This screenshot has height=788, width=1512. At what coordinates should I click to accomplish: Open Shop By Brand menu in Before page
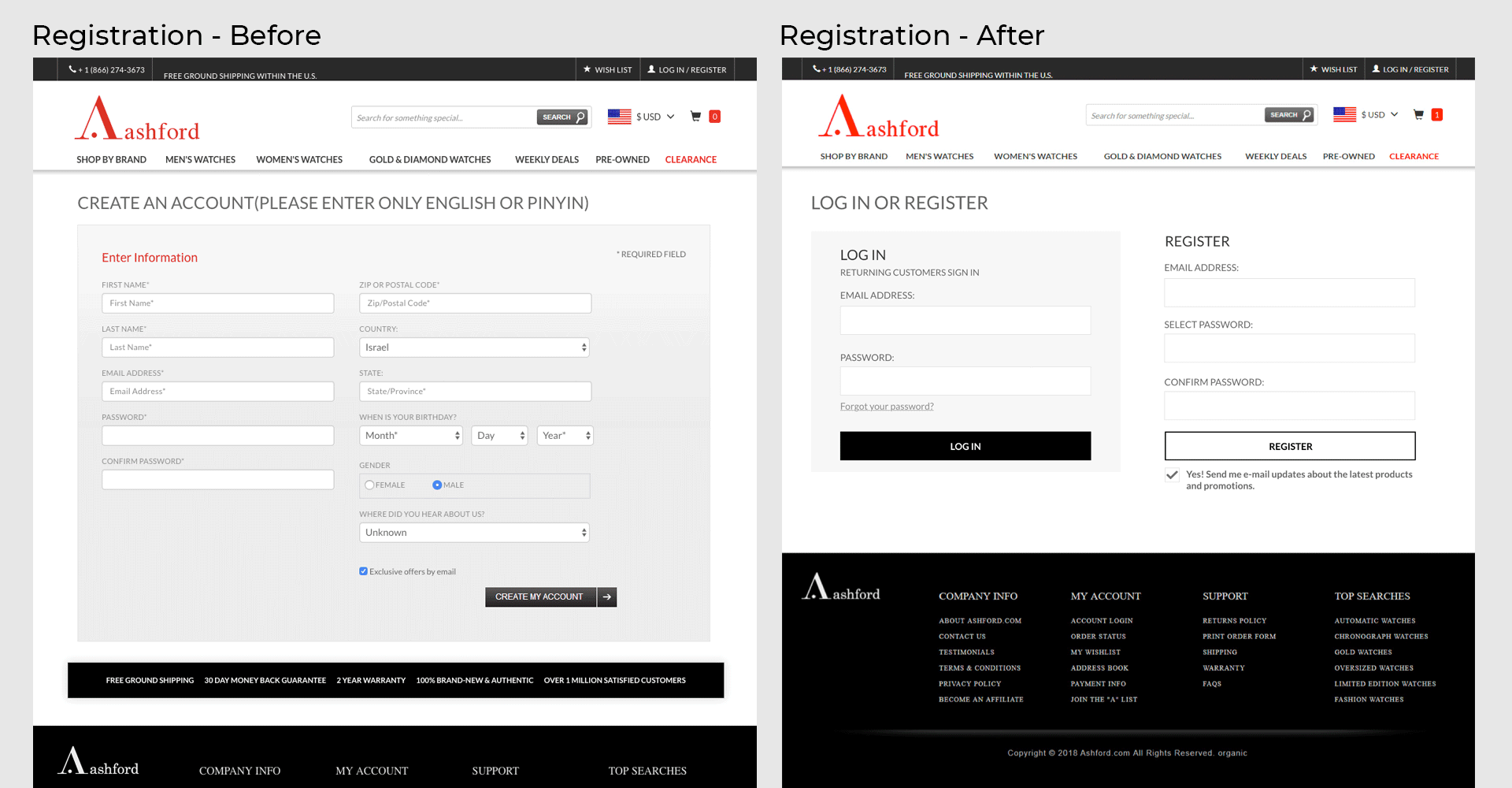click(x=111, y=159)
